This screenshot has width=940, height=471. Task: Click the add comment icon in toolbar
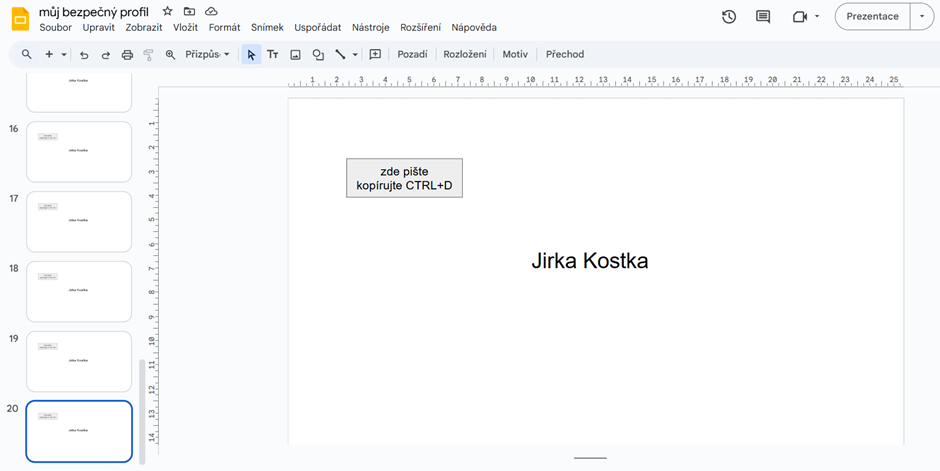(x=375, y=55)
